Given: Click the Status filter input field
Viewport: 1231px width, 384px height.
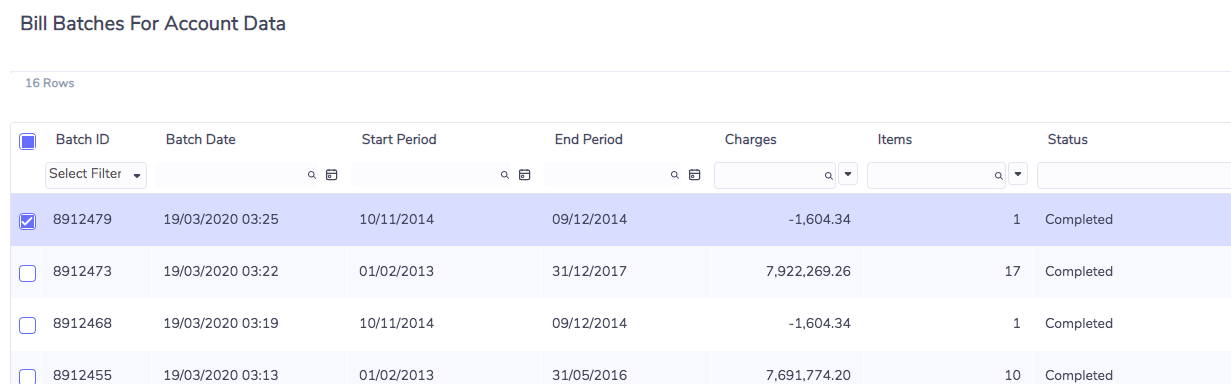Looking at the screenshot, I should point(1134,175).
